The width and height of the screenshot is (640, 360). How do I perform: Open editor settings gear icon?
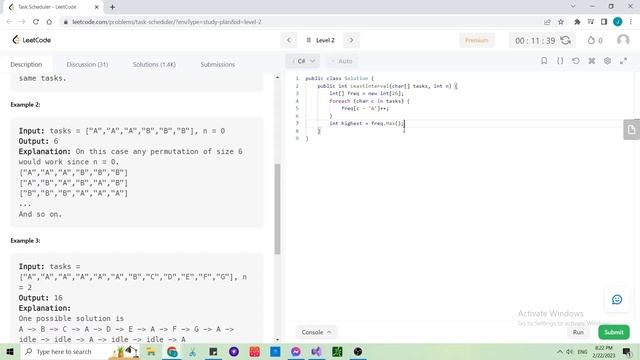pos(607,60)
